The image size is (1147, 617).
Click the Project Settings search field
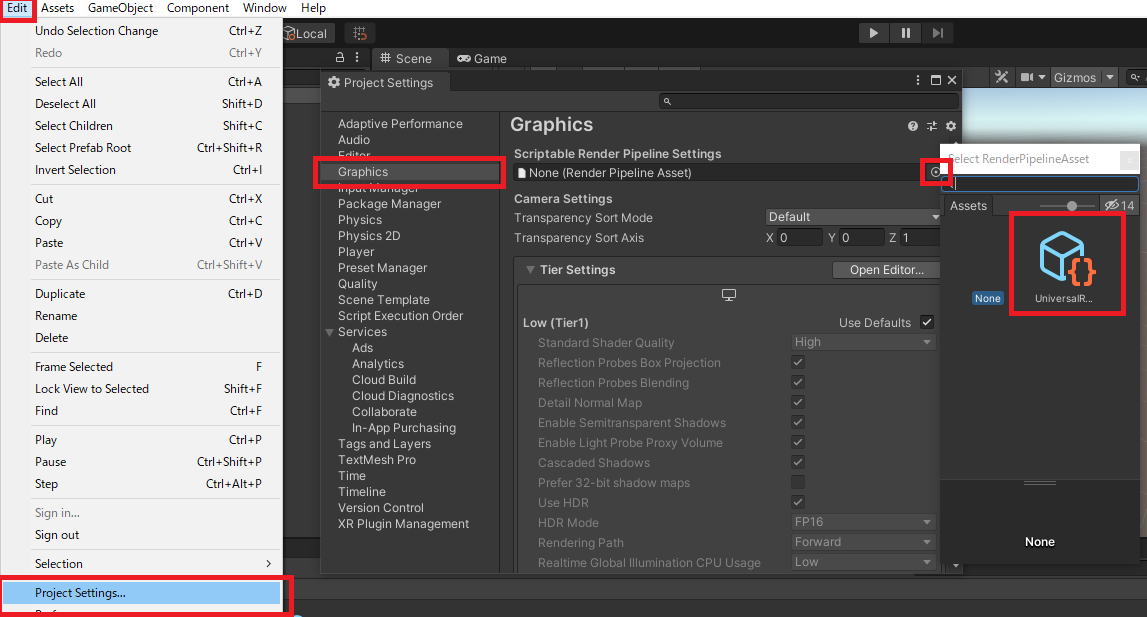coord(808,101)
